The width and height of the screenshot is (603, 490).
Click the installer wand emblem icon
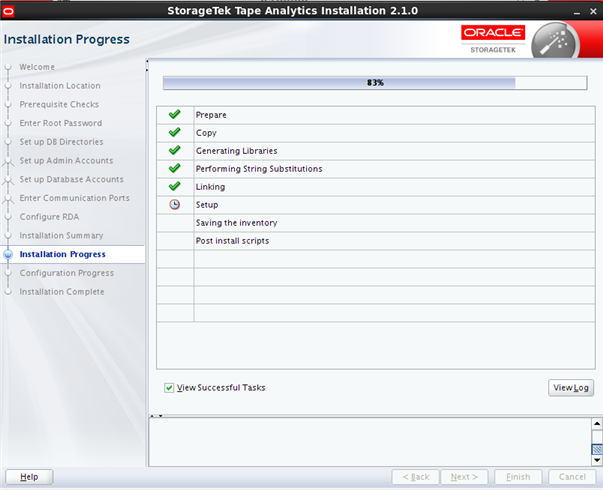[554, 42]
